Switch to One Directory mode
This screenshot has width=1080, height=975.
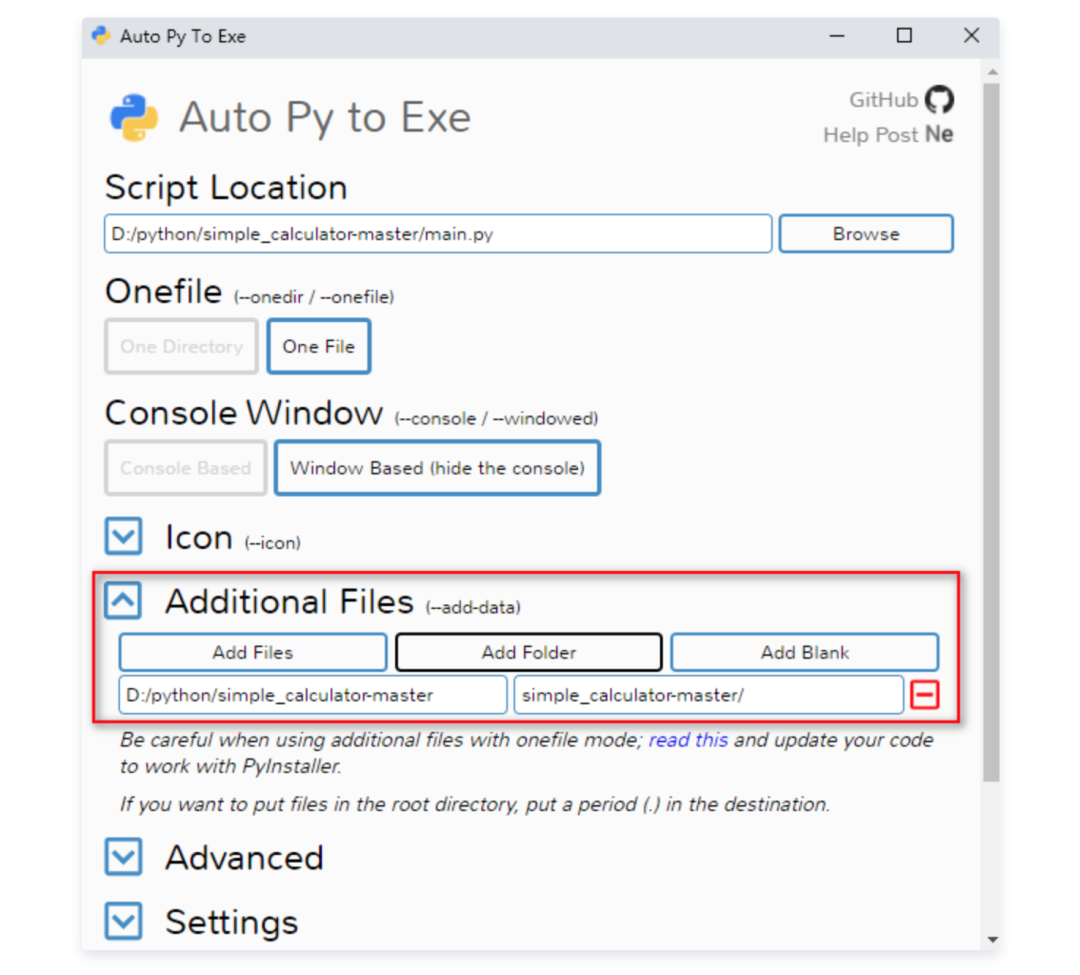point(180,346)
